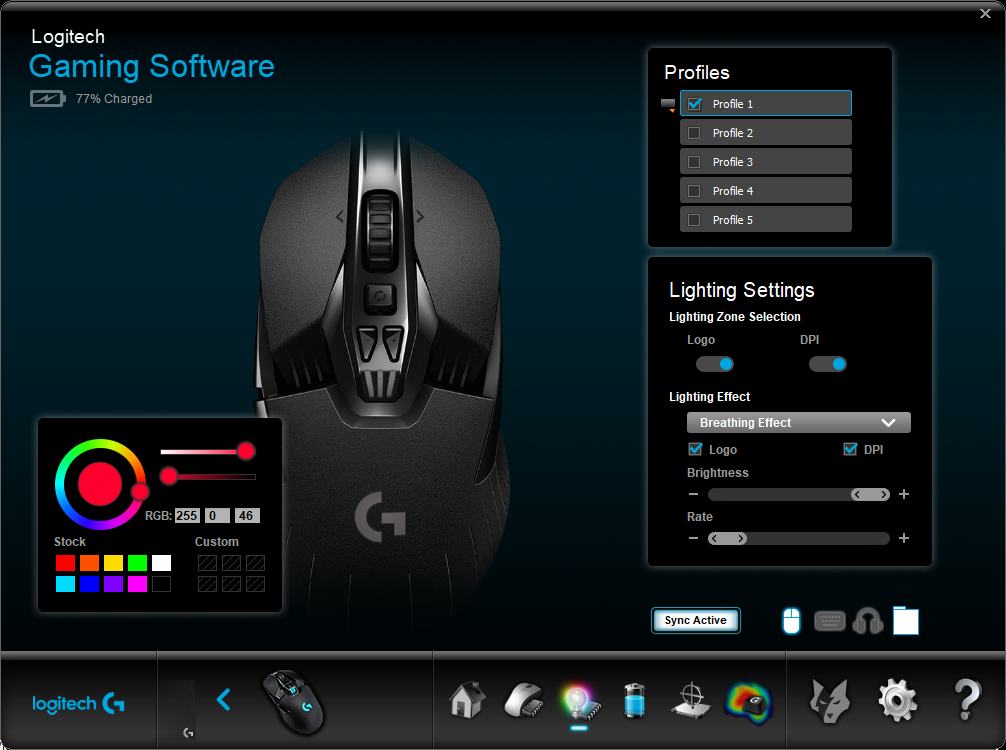This screenshot has width=1006, height=750.
Task: Decrease rate with the minus icon
Action: click(x=693, y=538)
